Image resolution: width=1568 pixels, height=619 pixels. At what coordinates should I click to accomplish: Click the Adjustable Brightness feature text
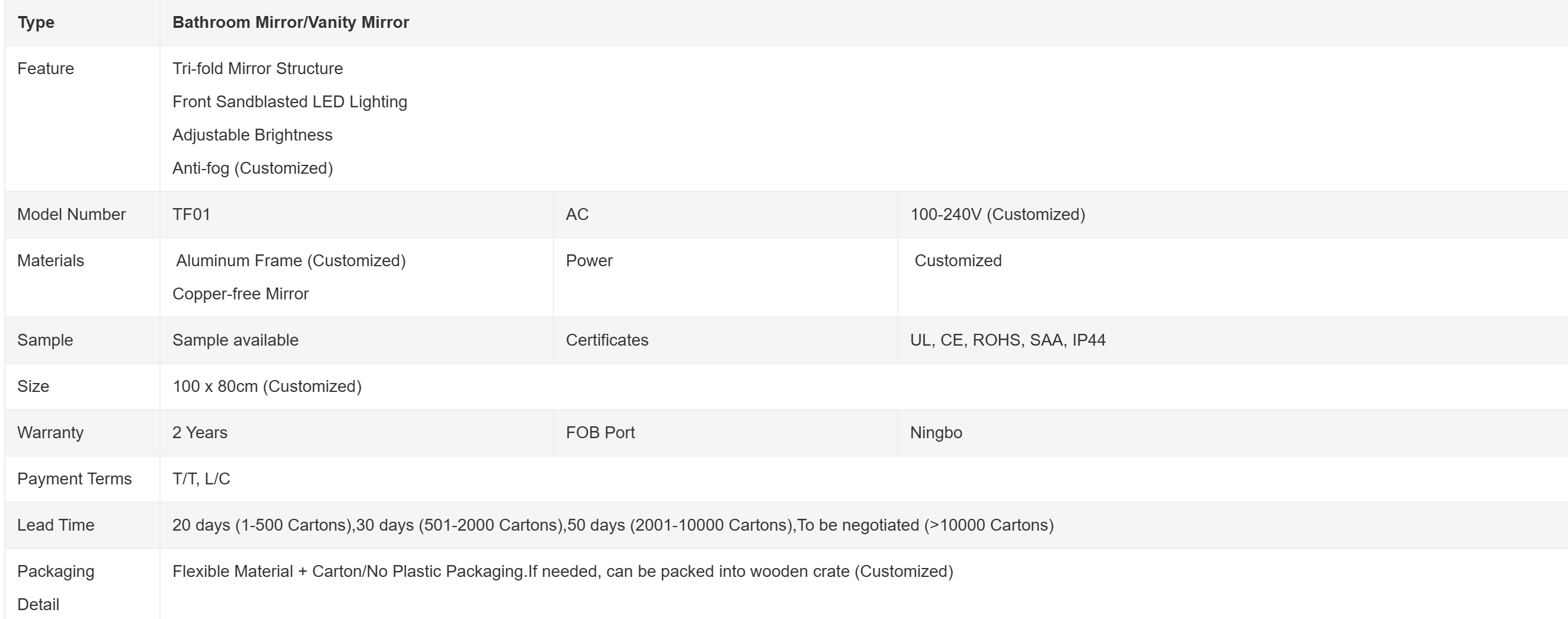[252, 135]
